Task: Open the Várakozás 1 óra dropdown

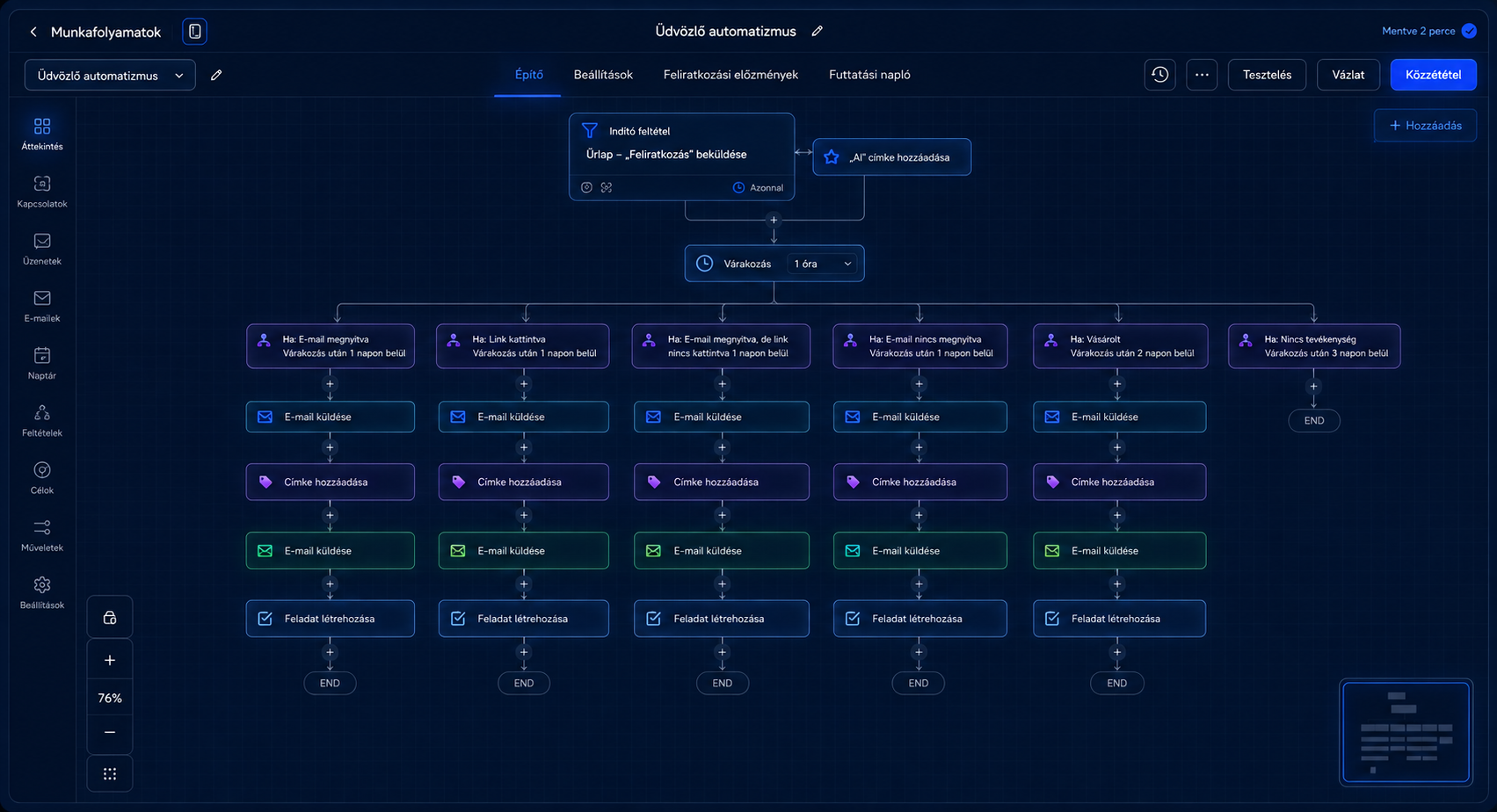Action: (x=823, y=264)
